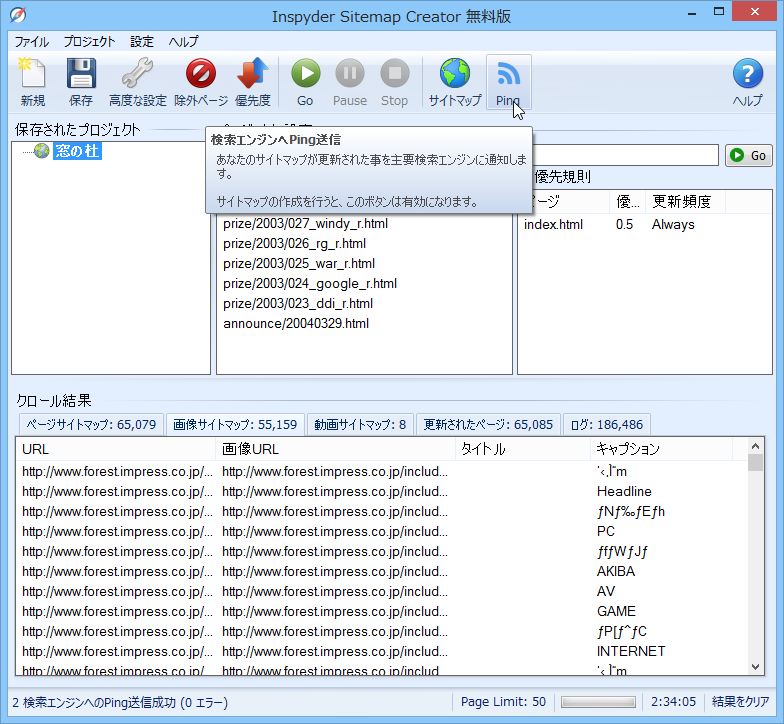Send Ping to search engines
The height and width of the screenshot is (724, 784).
click(x=508, y=82)
